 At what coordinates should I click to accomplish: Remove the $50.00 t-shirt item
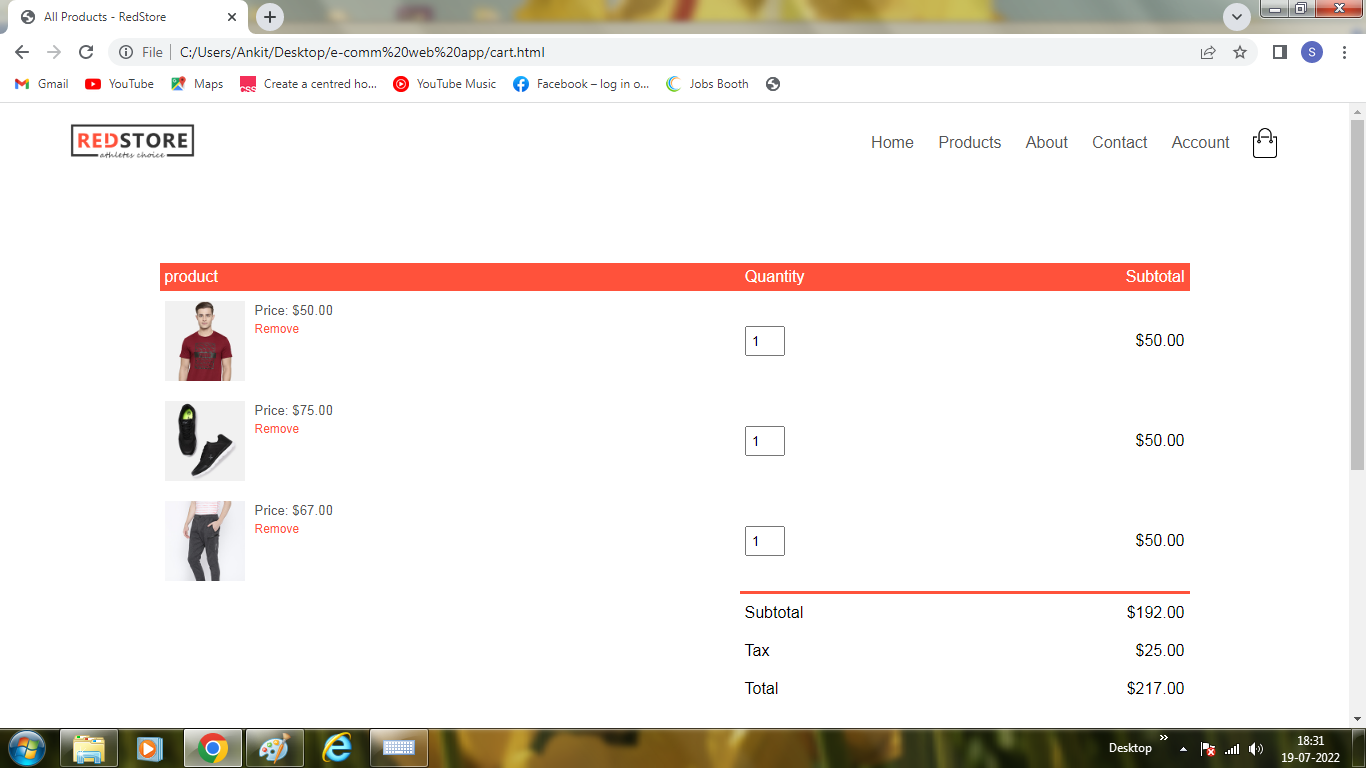click(x=277, y=329)
